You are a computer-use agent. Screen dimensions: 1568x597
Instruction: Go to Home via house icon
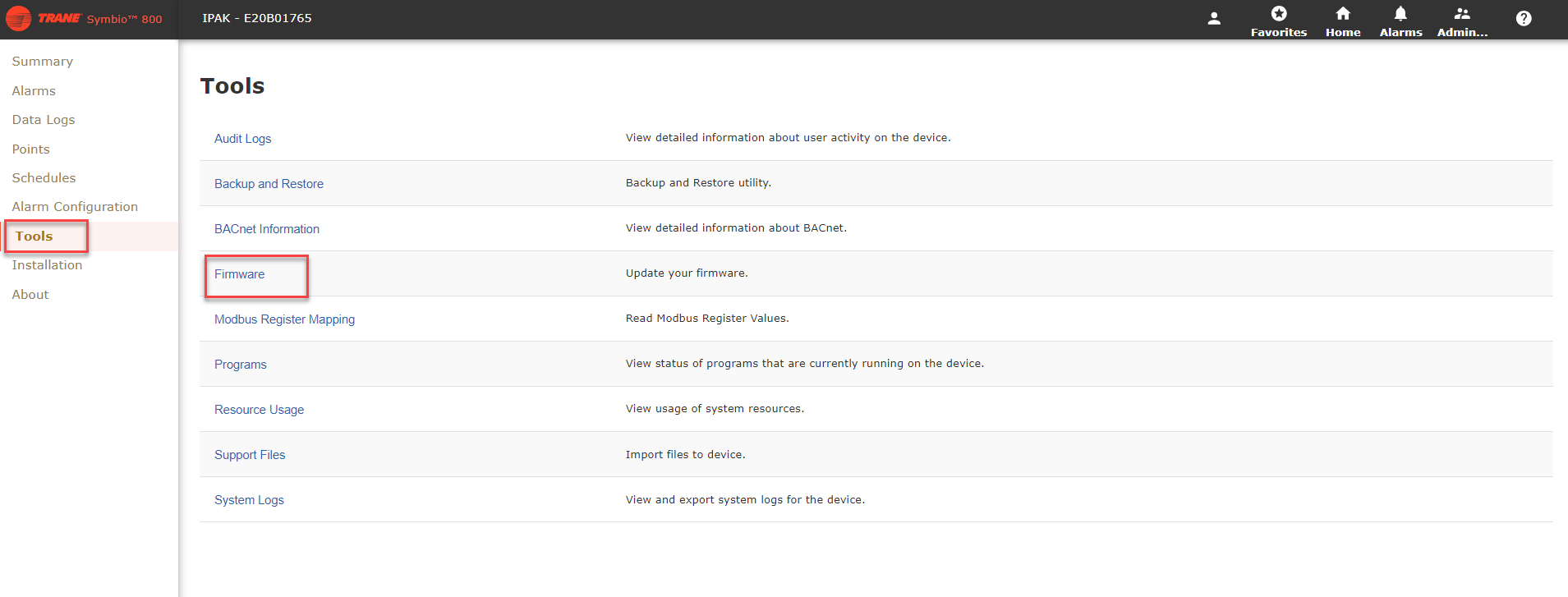[1343, 14]
